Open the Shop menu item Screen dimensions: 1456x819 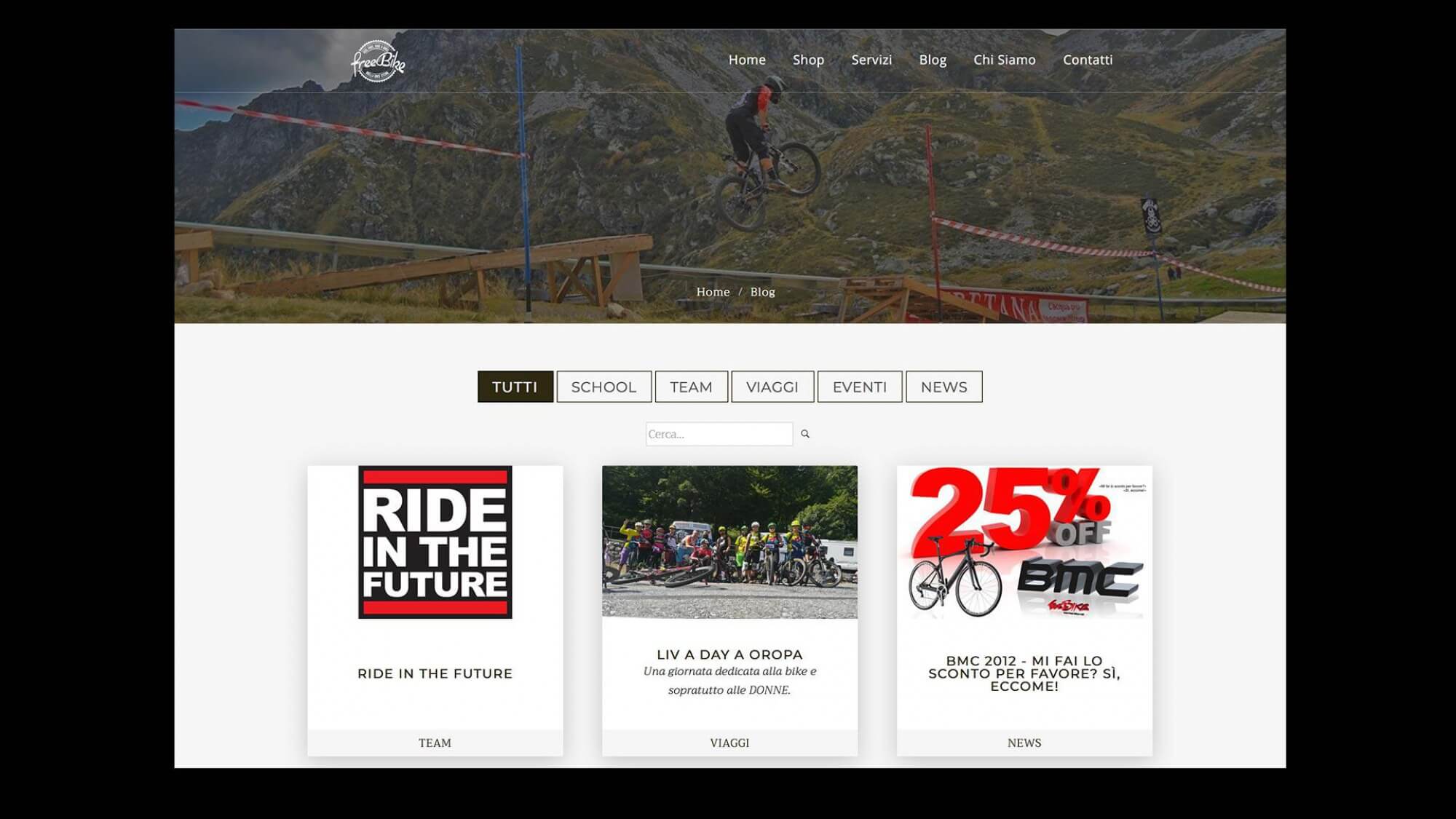click(808, 60)
